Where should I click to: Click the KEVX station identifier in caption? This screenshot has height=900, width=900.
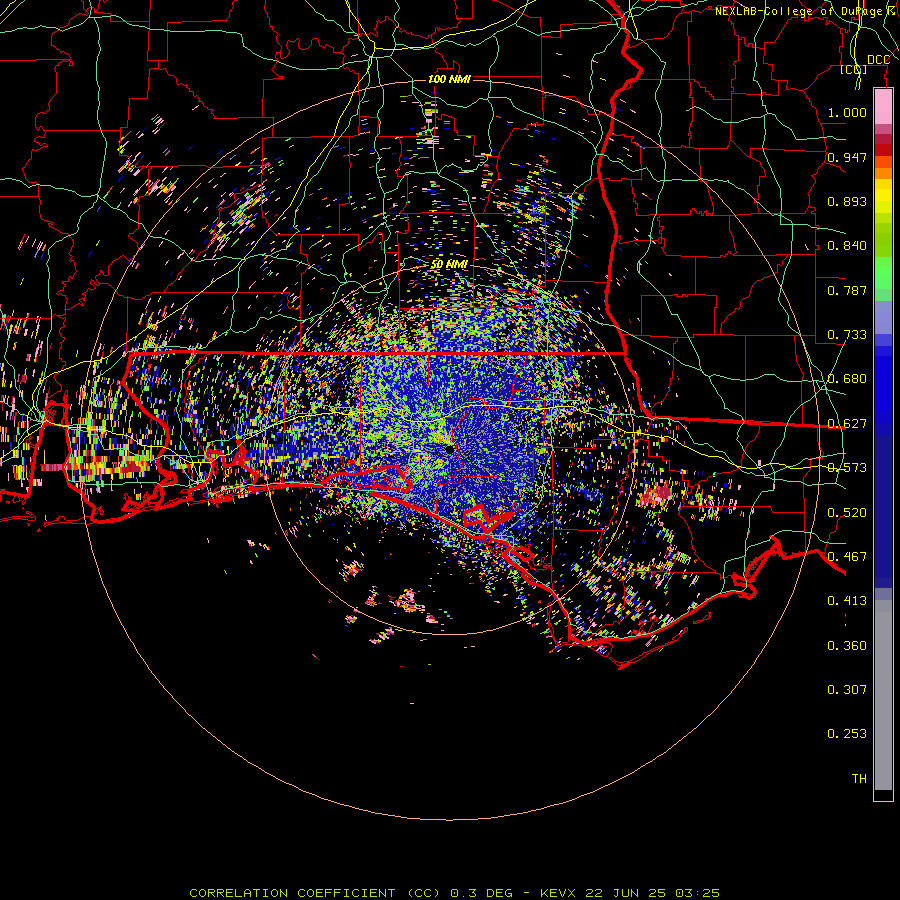pyautogui.click(x=559, y=893)
